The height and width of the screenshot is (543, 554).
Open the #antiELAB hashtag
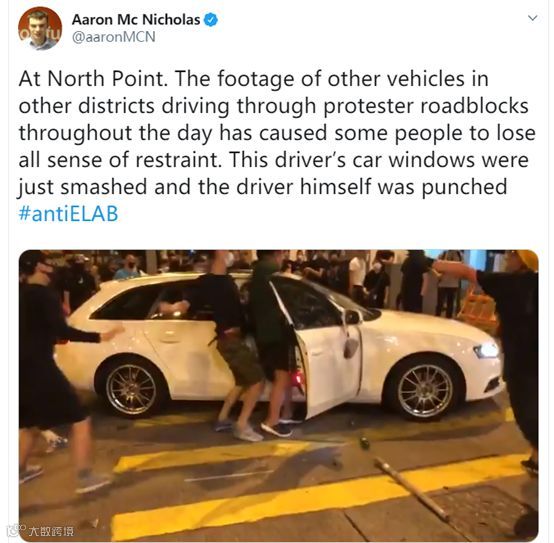click(x=68, y=214)
